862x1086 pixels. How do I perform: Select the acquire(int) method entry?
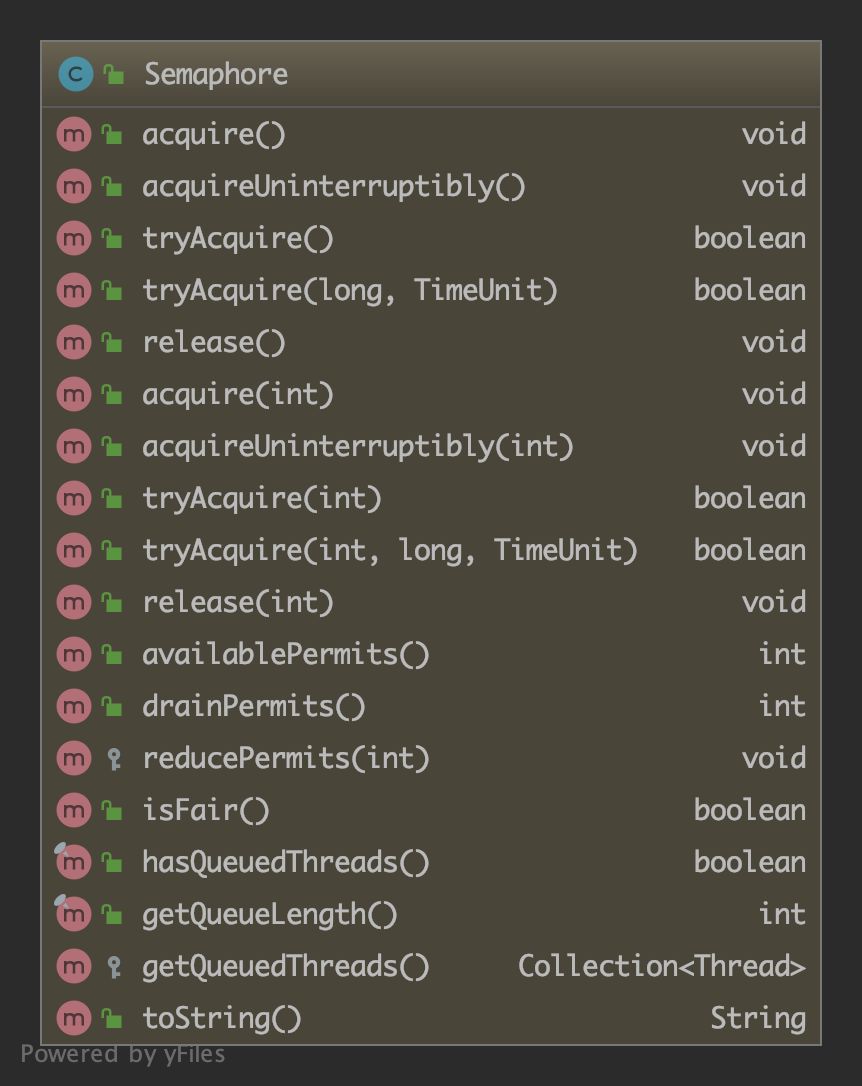[238, 394]
